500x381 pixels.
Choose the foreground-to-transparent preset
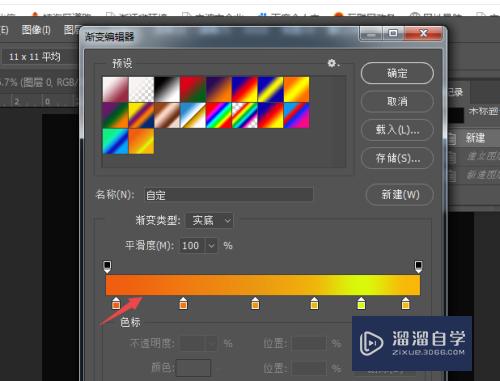[141, 89]
